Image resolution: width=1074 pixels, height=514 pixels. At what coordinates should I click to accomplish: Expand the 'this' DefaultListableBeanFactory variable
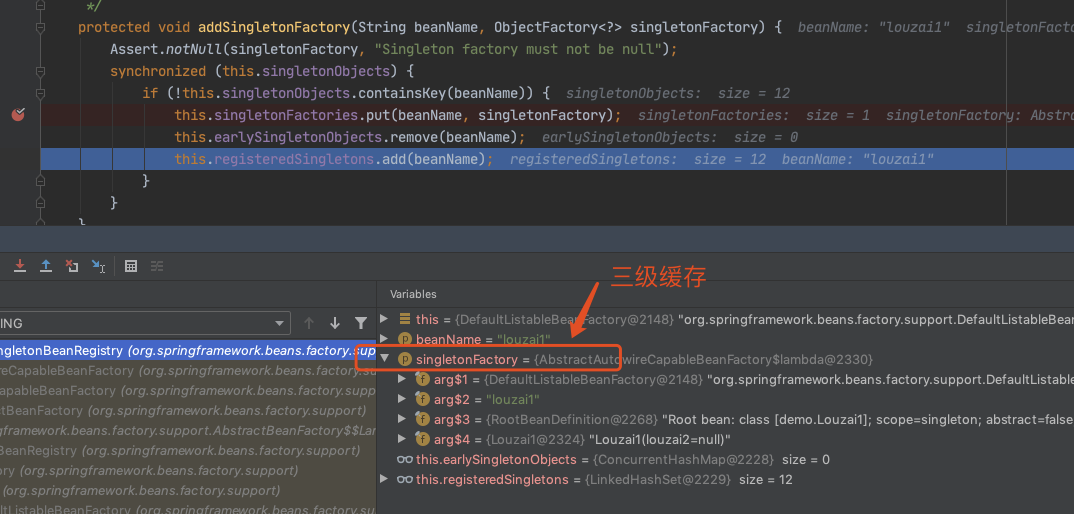coord(384,319)
